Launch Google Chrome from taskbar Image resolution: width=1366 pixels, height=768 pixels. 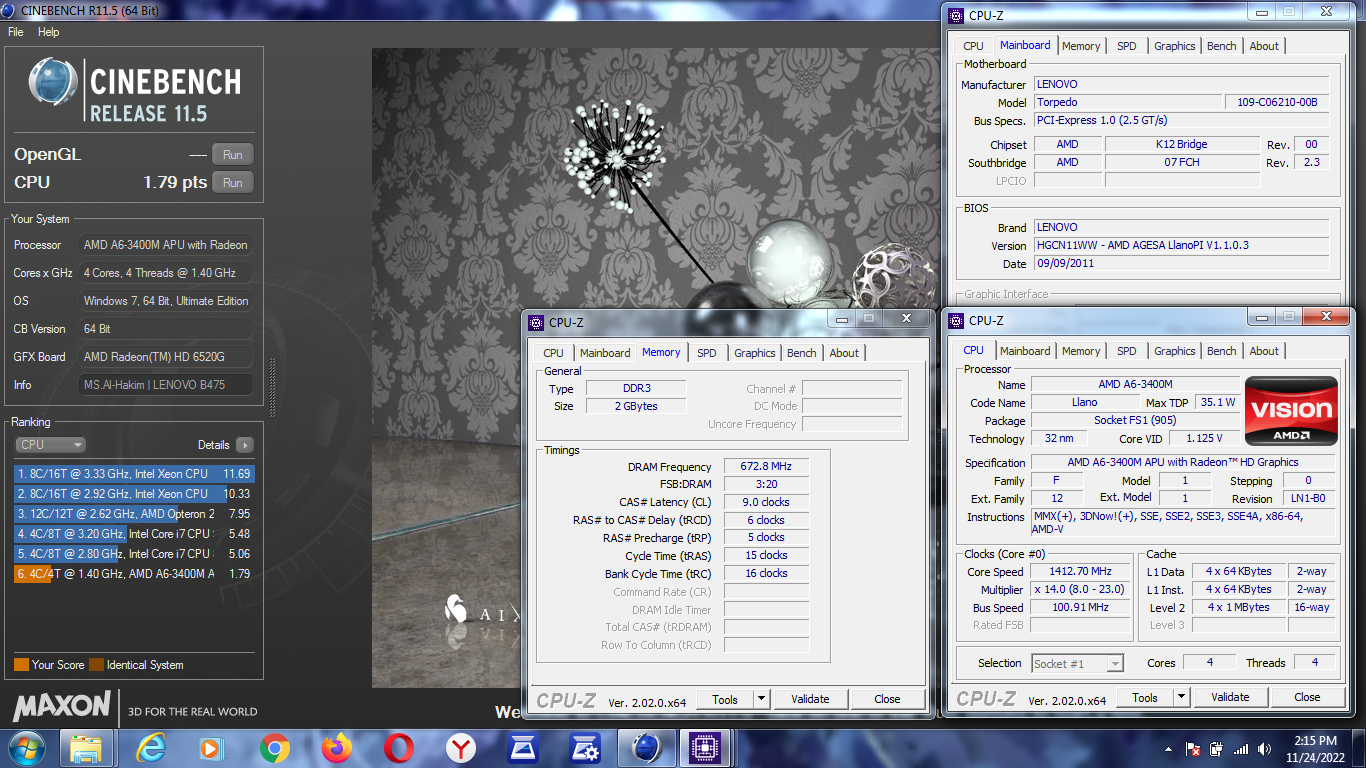click(274, 748)
